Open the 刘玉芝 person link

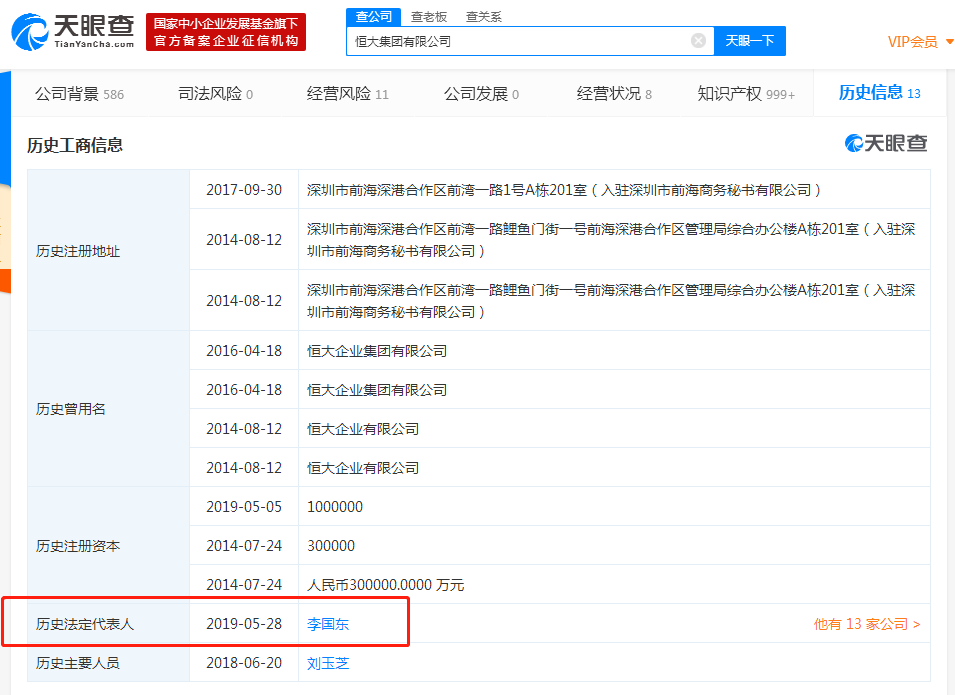coord(328,663)
